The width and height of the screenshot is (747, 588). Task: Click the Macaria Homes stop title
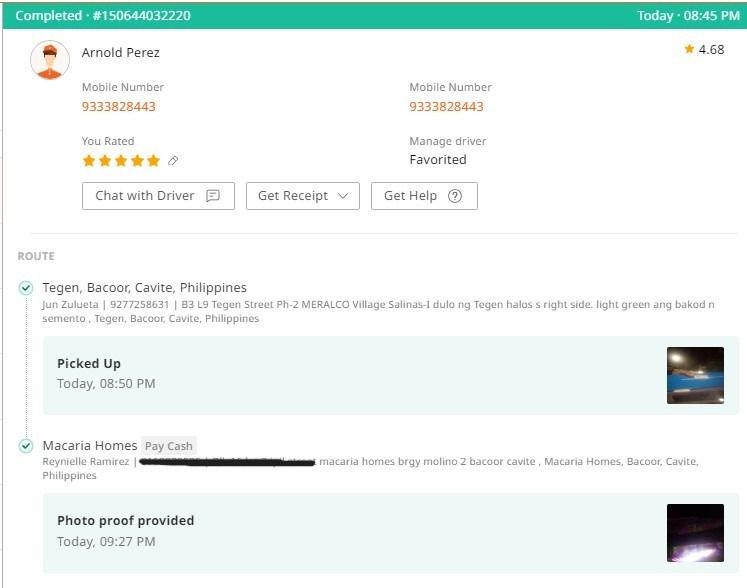(90, 446)
